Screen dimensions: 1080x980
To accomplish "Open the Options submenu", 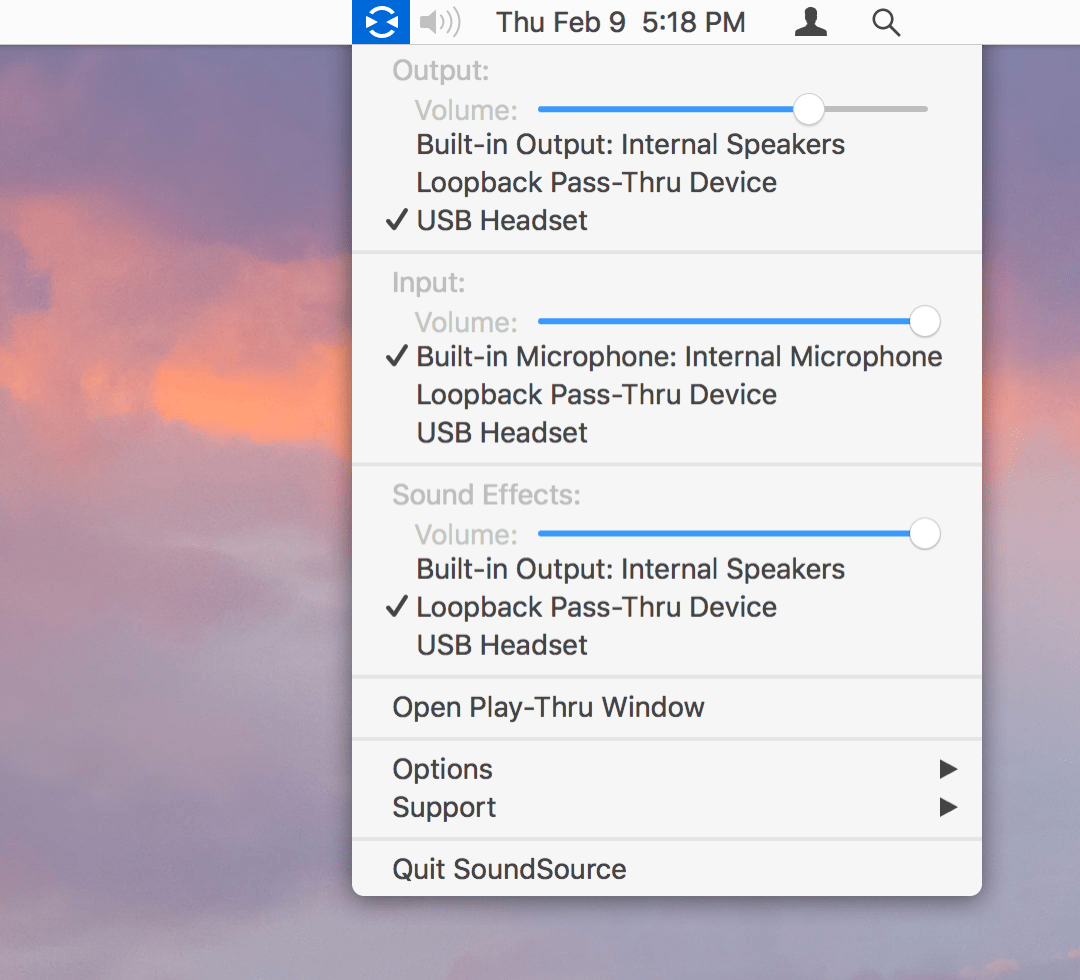I will 667,769.
